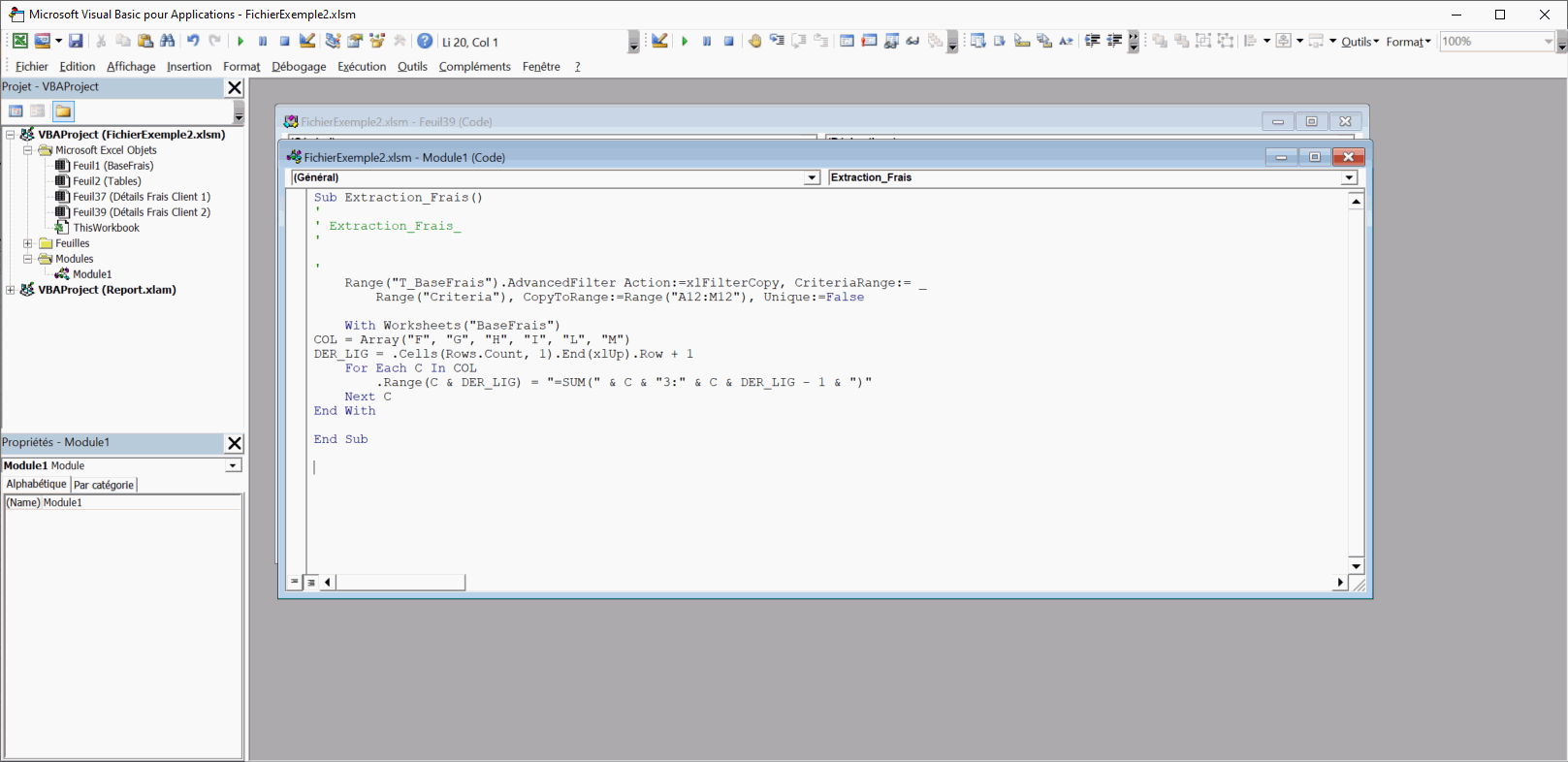This screenshot has width=1568, height=762.
Task: Save the file with the floppy disk icon
Action: tap(76, 41)
